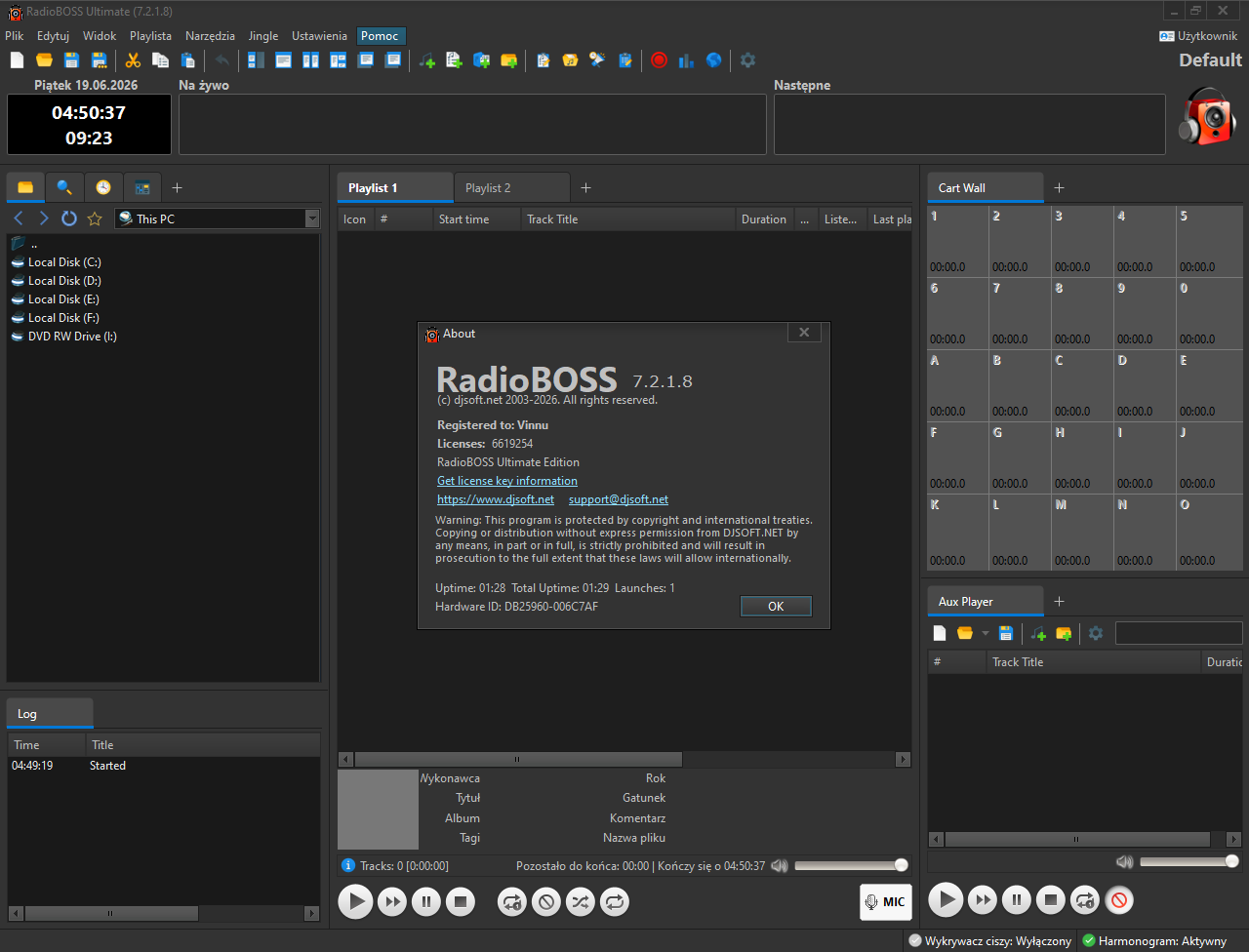This screenshot has height=952, width=1249.
Task: Switch to the Playlist 2 tab
Action: click(x=511, y=187)
